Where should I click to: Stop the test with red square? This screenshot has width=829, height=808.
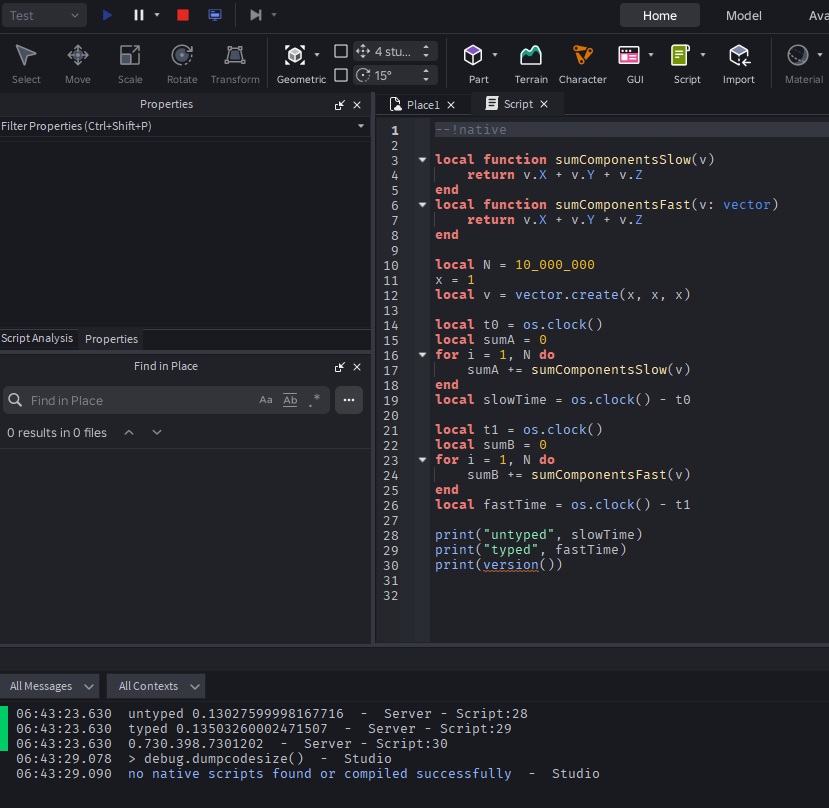183,15
